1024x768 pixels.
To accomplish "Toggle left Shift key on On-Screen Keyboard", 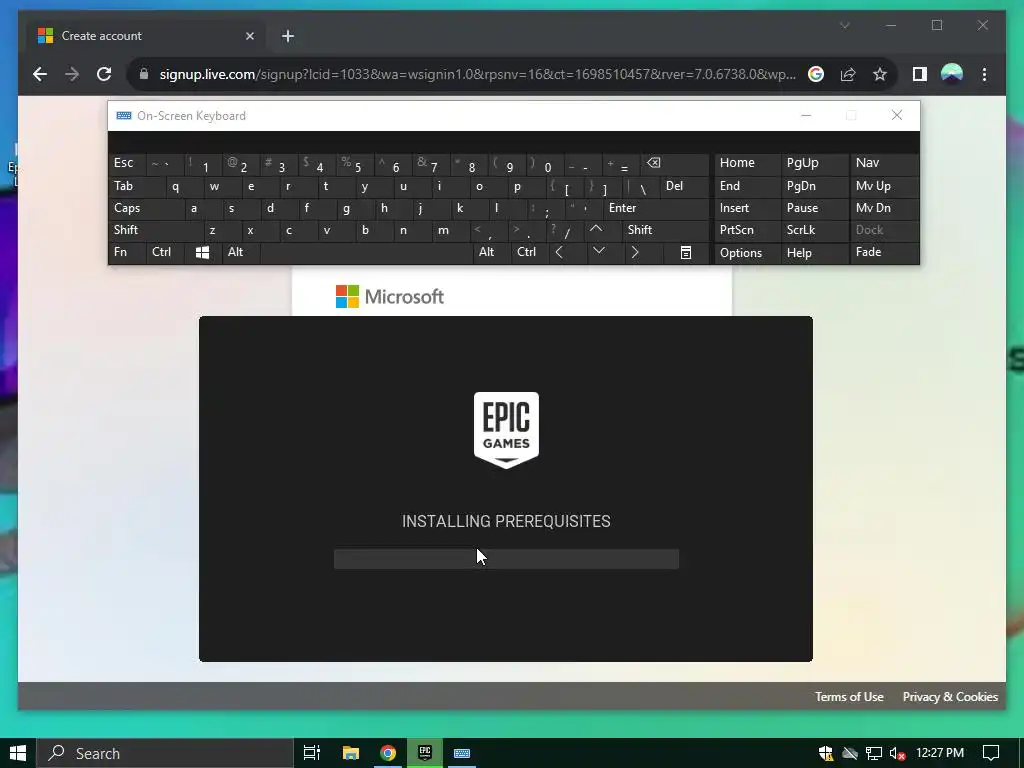I will pyautogui.click(x=157, y=230).
